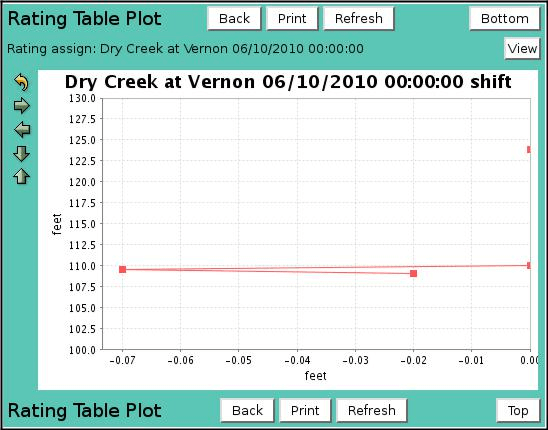Click the bottom Back button
Screen dimensions: 548x430
(x=247, y=410)
